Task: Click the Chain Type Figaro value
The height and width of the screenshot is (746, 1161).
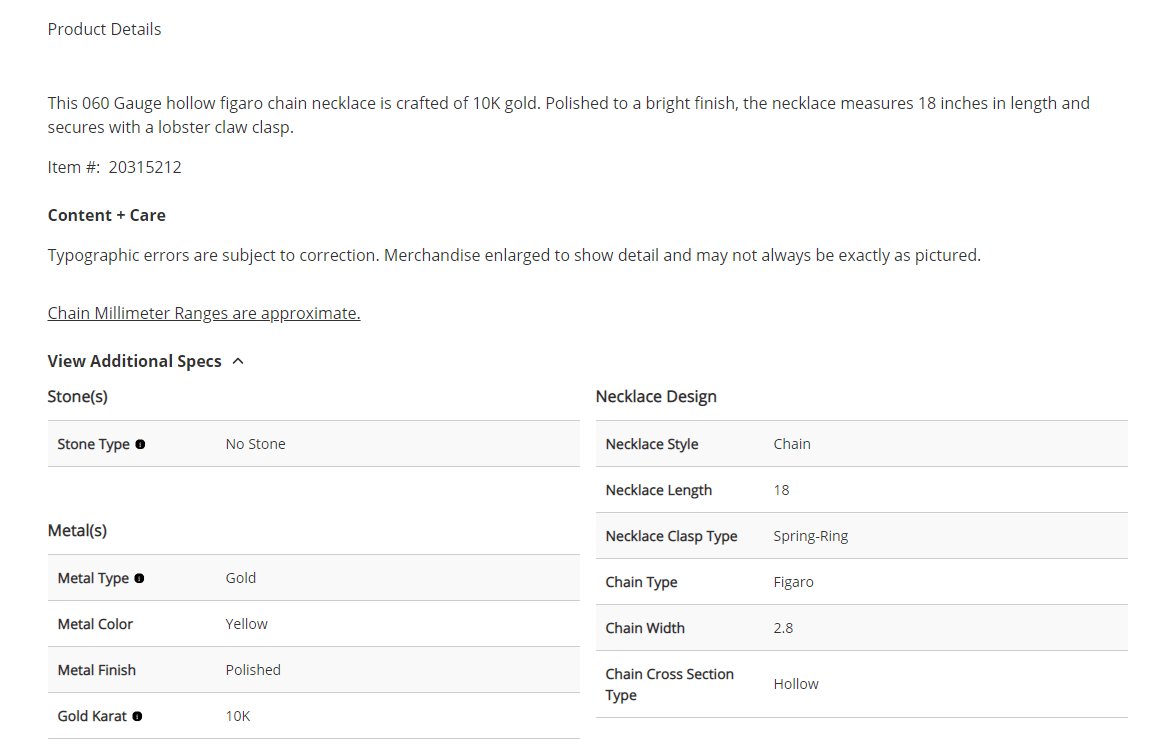Action: click(x=794, y=582)
